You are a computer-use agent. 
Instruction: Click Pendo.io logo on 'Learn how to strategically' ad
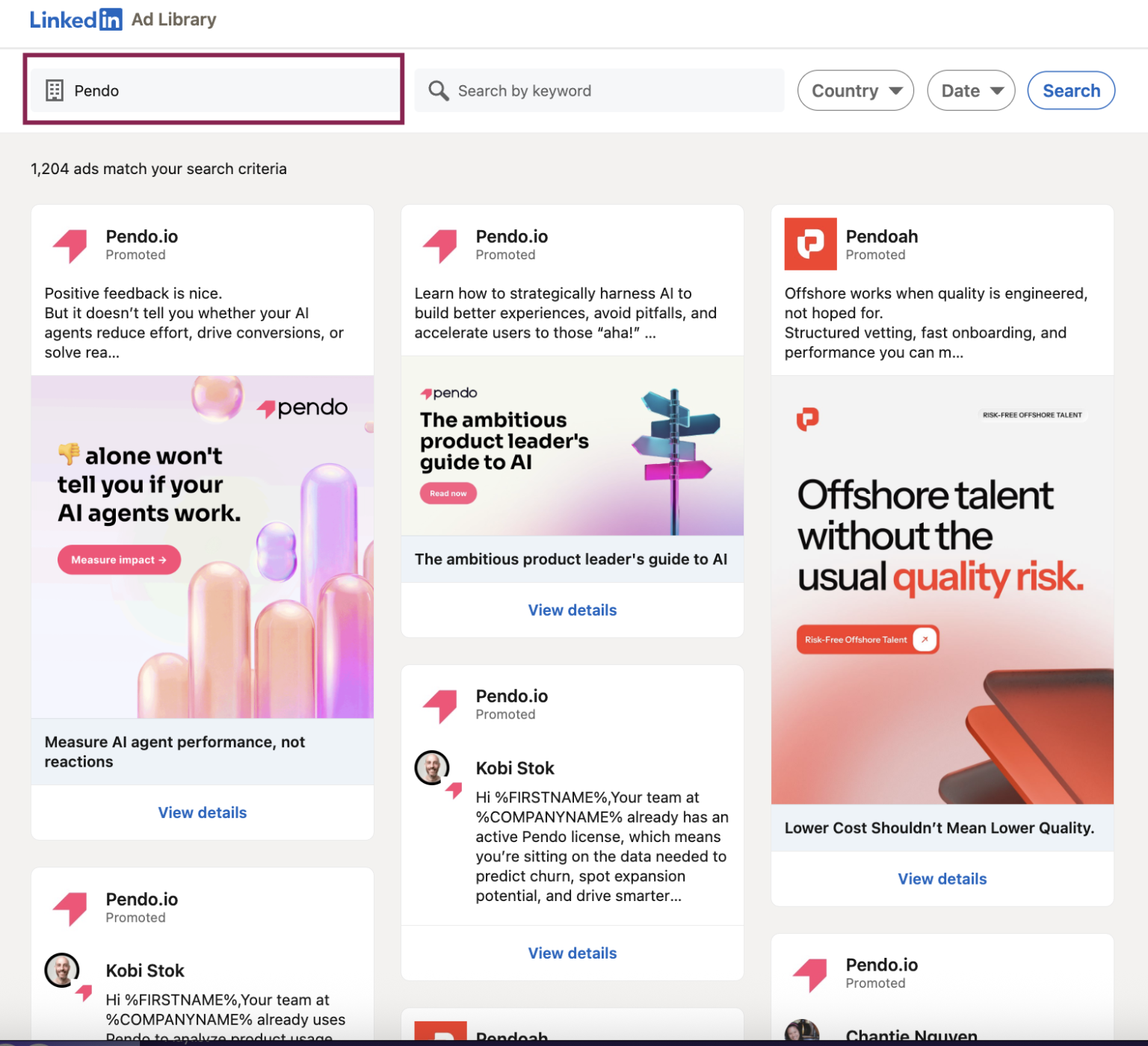point(440,246)
